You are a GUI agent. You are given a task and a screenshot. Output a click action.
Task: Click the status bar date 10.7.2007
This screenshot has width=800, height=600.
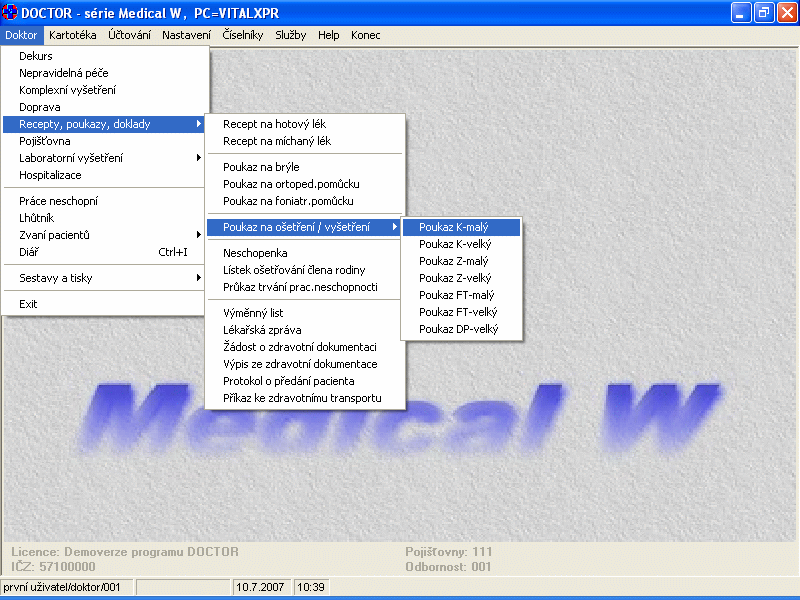tap(262, 587)
